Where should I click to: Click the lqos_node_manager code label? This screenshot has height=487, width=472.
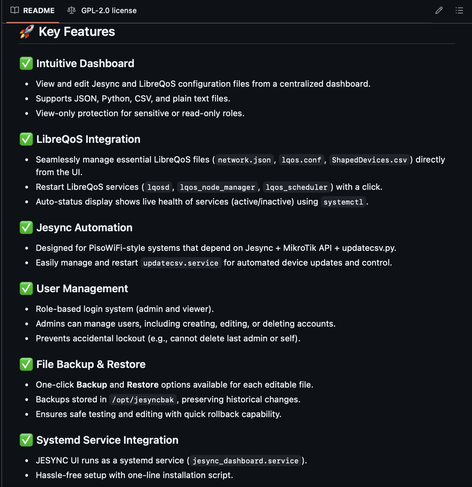(x=217, y=187)
